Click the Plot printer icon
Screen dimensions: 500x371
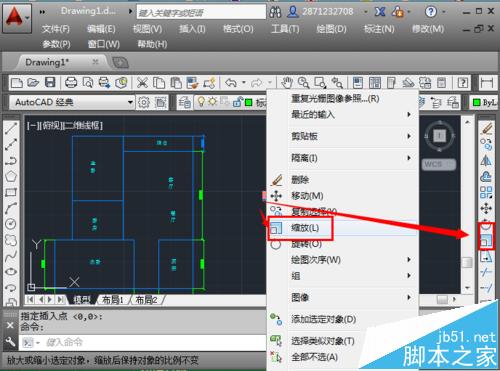pos(71,82)
